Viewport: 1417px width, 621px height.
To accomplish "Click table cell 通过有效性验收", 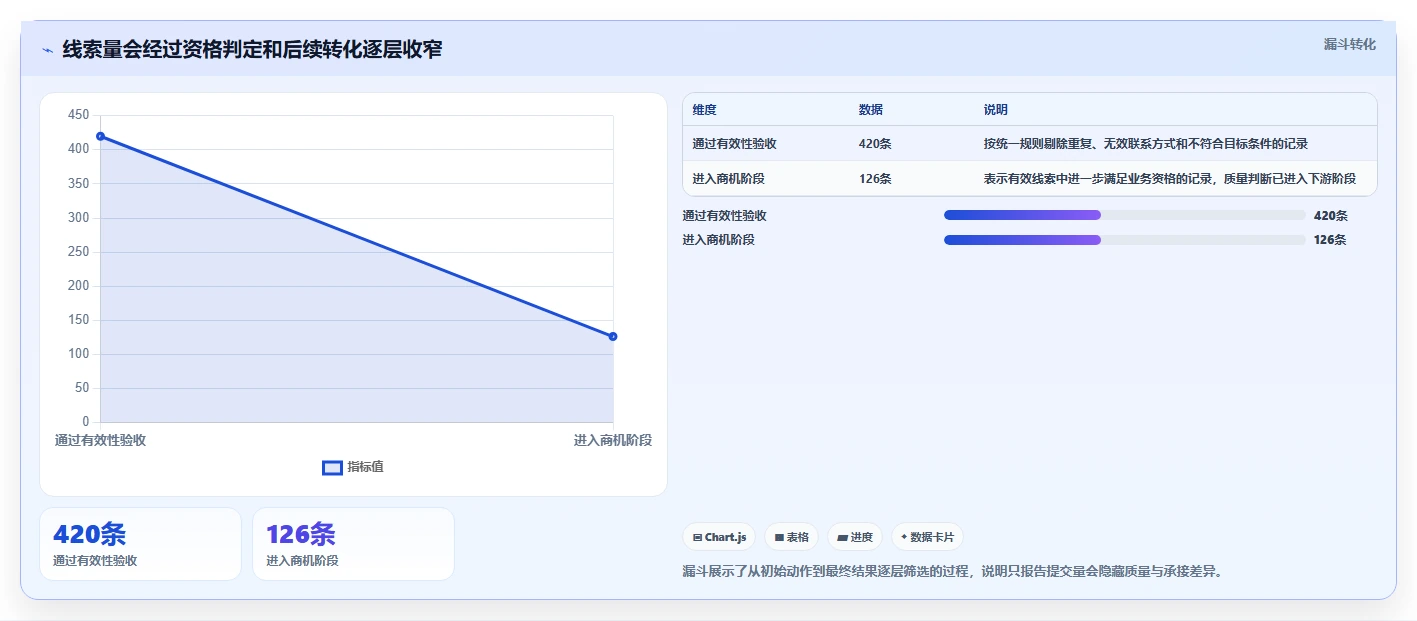I will 734,144.
